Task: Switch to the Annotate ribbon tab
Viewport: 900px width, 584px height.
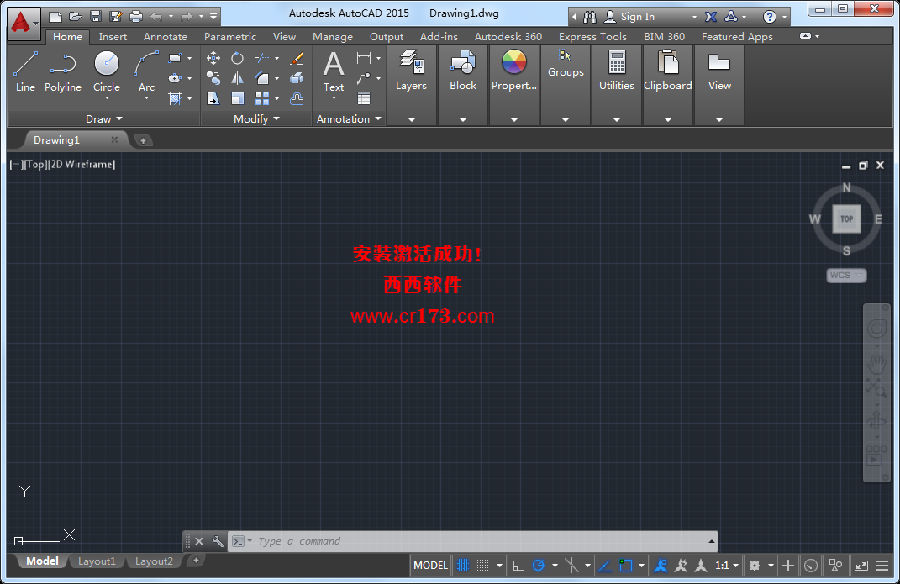Action: [165, 36]
